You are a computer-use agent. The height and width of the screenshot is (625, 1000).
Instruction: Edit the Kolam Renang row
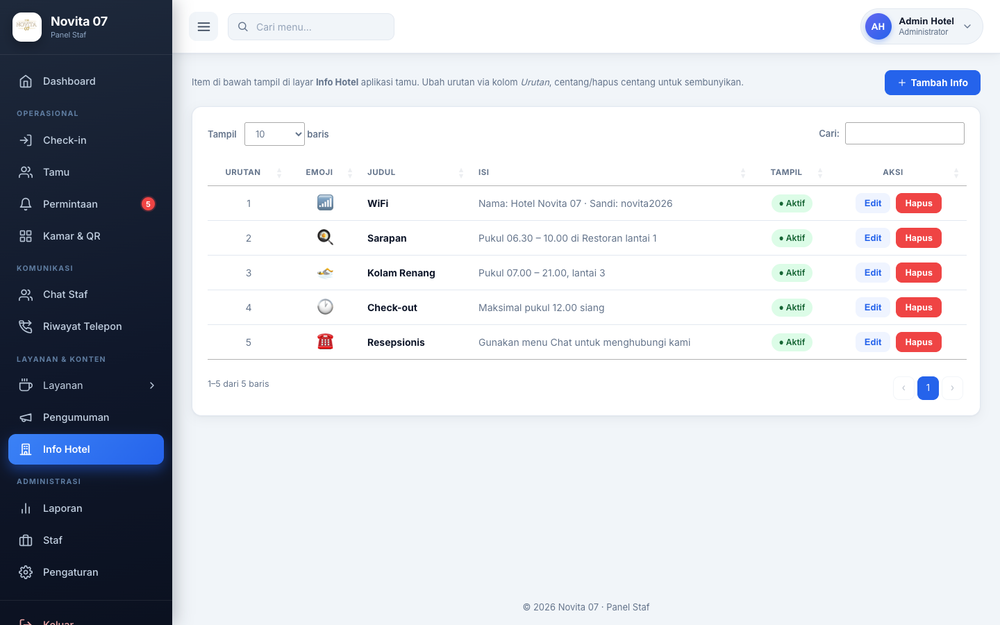click(x=872, y=272)
